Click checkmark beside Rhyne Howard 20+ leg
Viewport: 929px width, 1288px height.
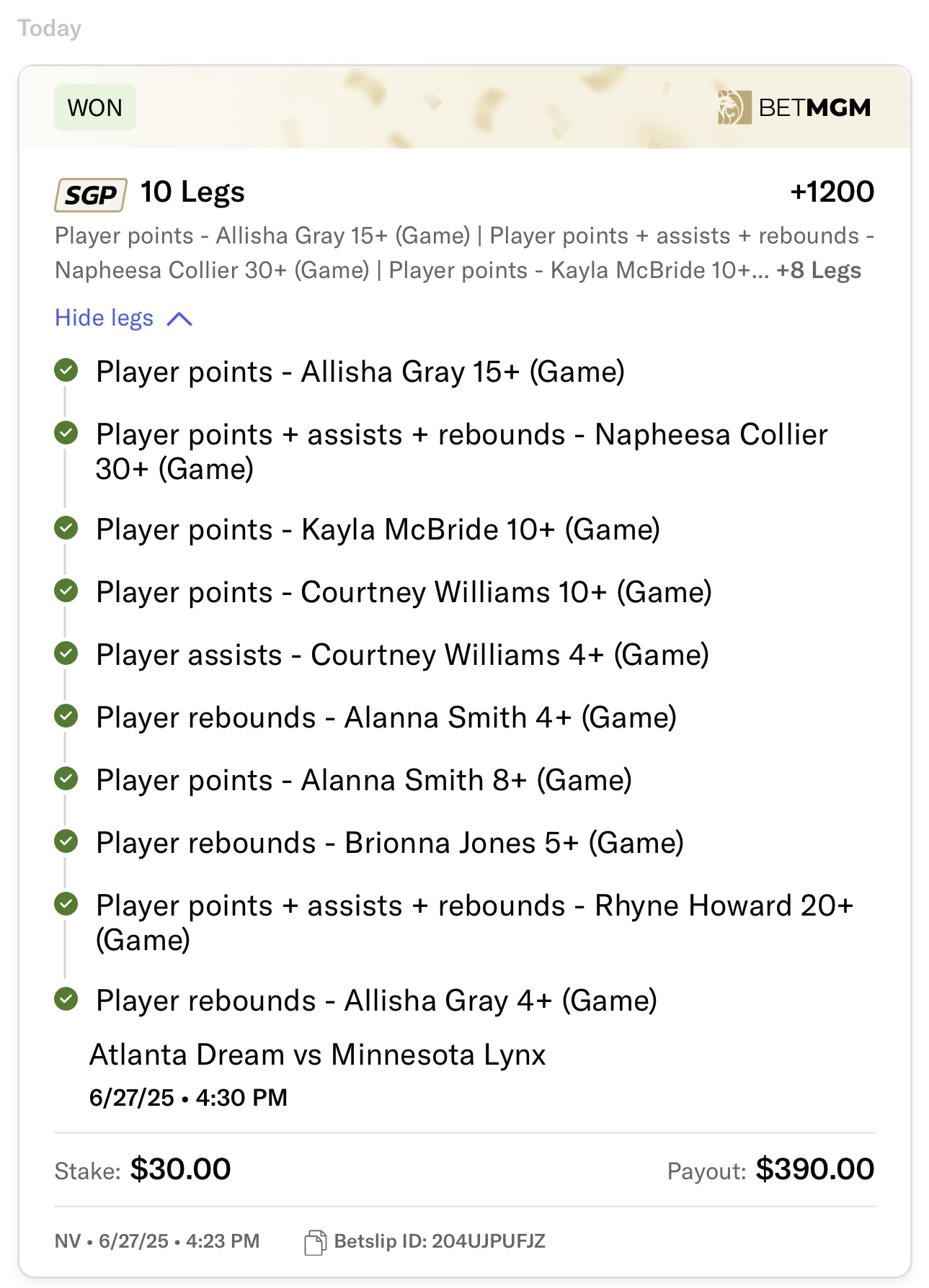(x=66, y=904)
